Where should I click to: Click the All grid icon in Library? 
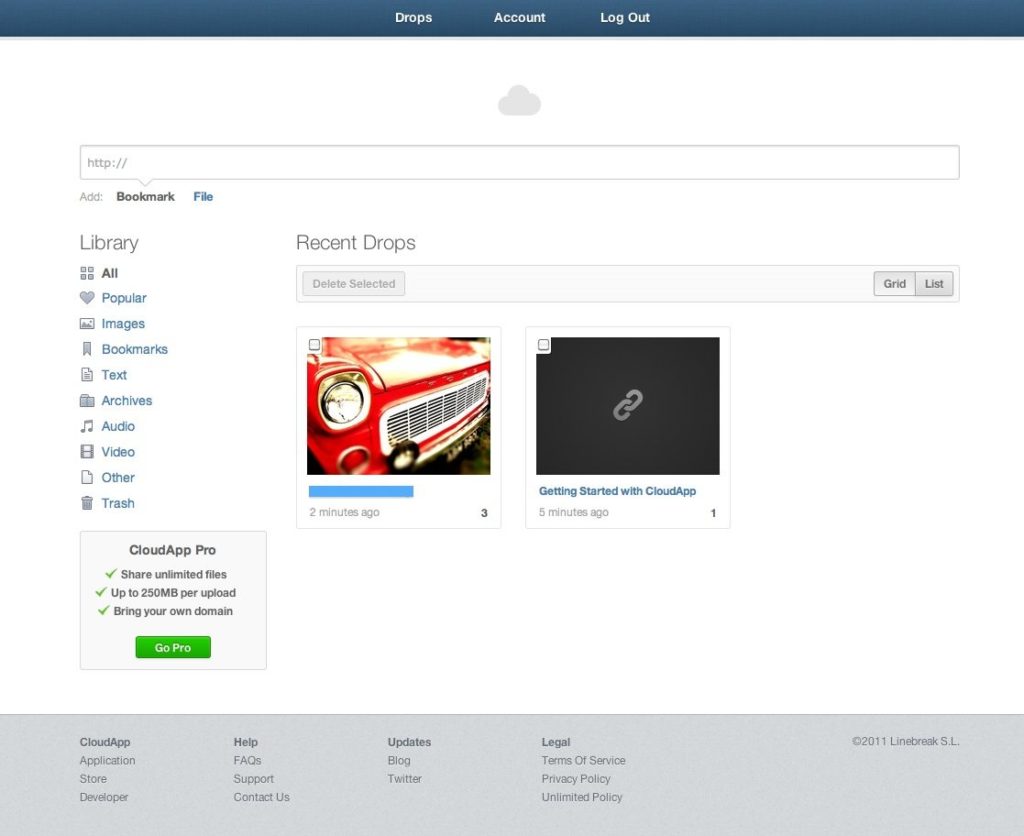pyautogui.click(x=87, y=273)
